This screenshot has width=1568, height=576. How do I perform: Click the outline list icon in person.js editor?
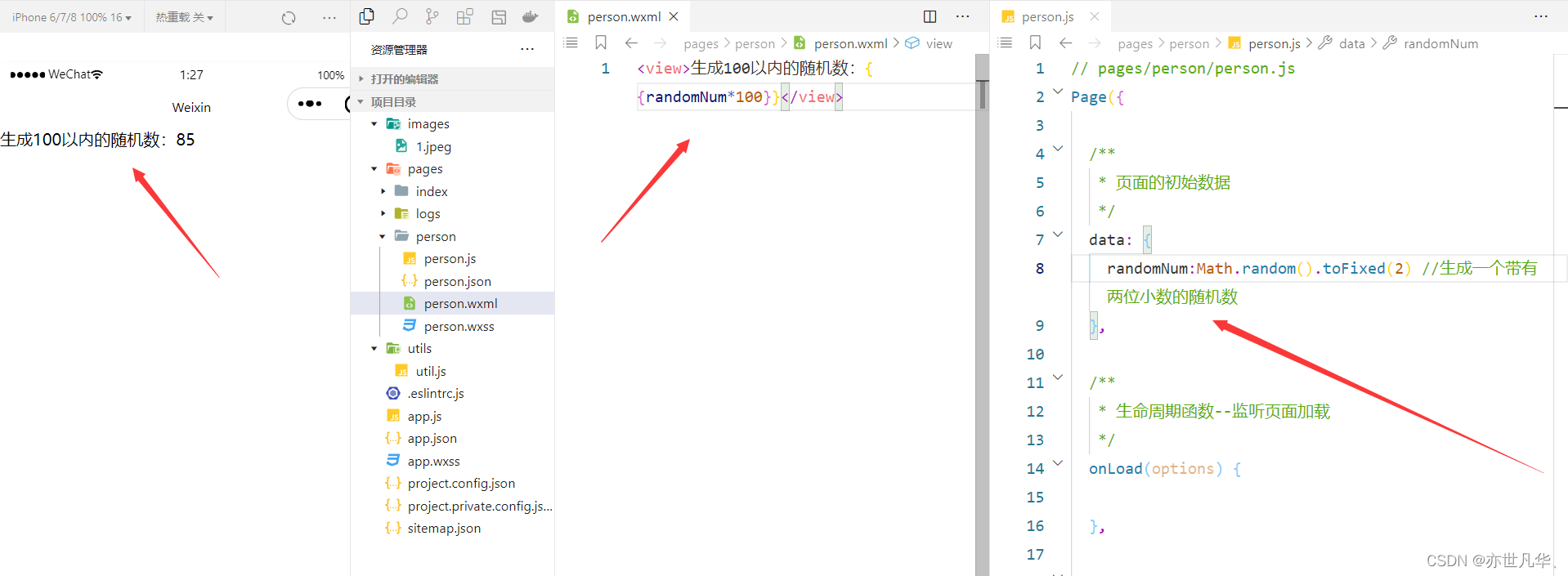click(1006, 42)
